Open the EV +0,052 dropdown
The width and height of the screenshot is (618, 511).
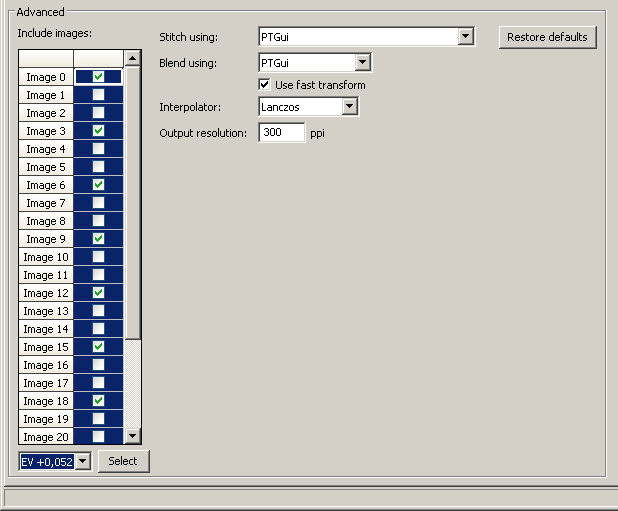click(x=83, y=461)
